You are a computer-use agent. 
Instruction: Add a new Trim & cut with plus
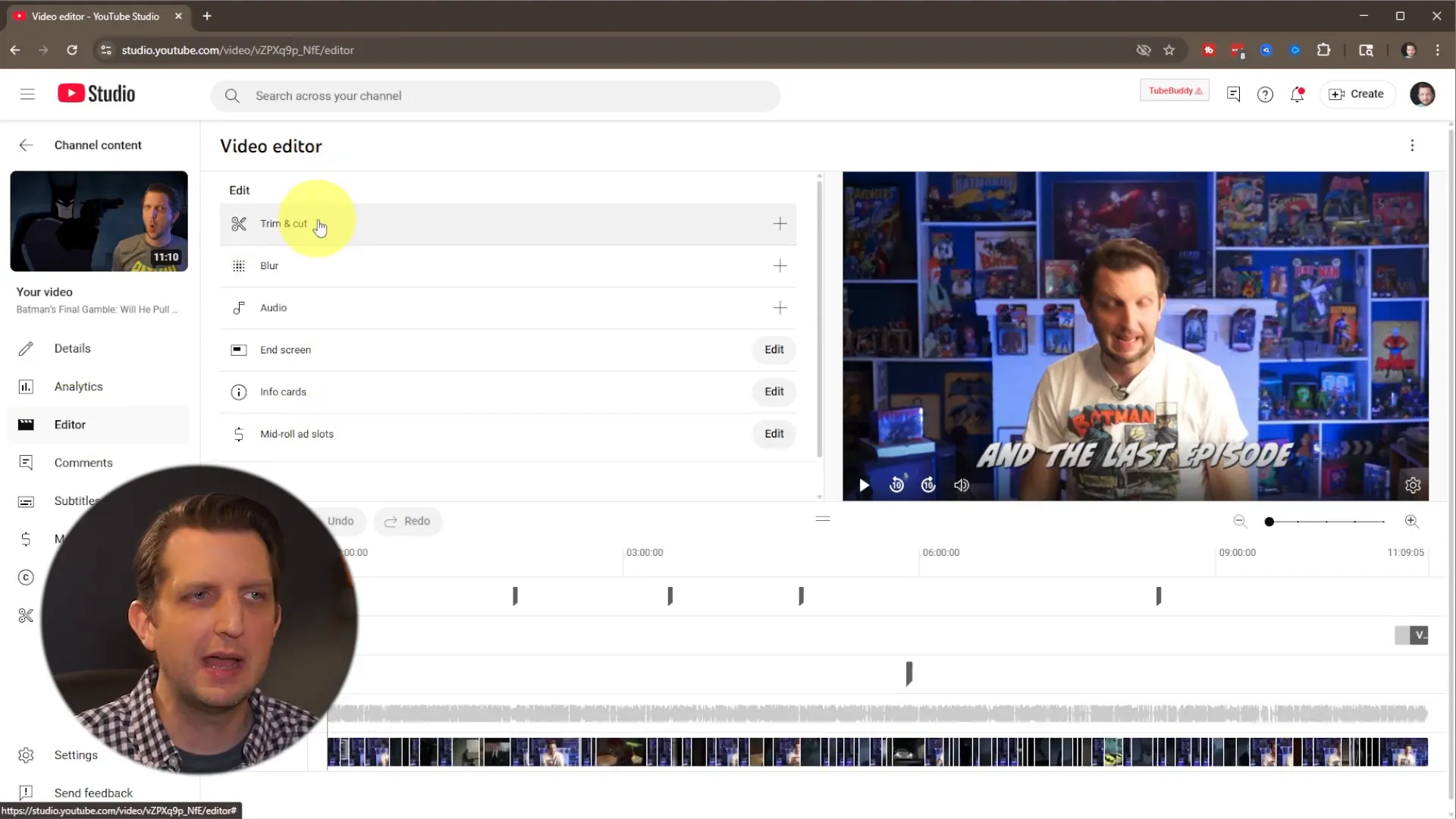[780, 224]
